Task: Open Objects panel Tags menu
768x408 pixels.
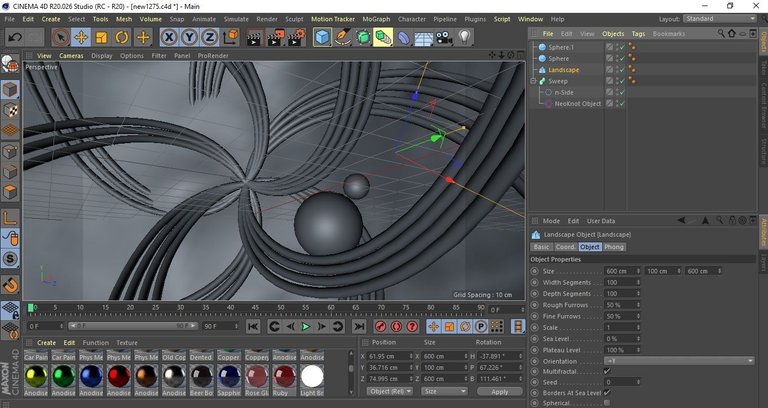Action: point(638,34)
